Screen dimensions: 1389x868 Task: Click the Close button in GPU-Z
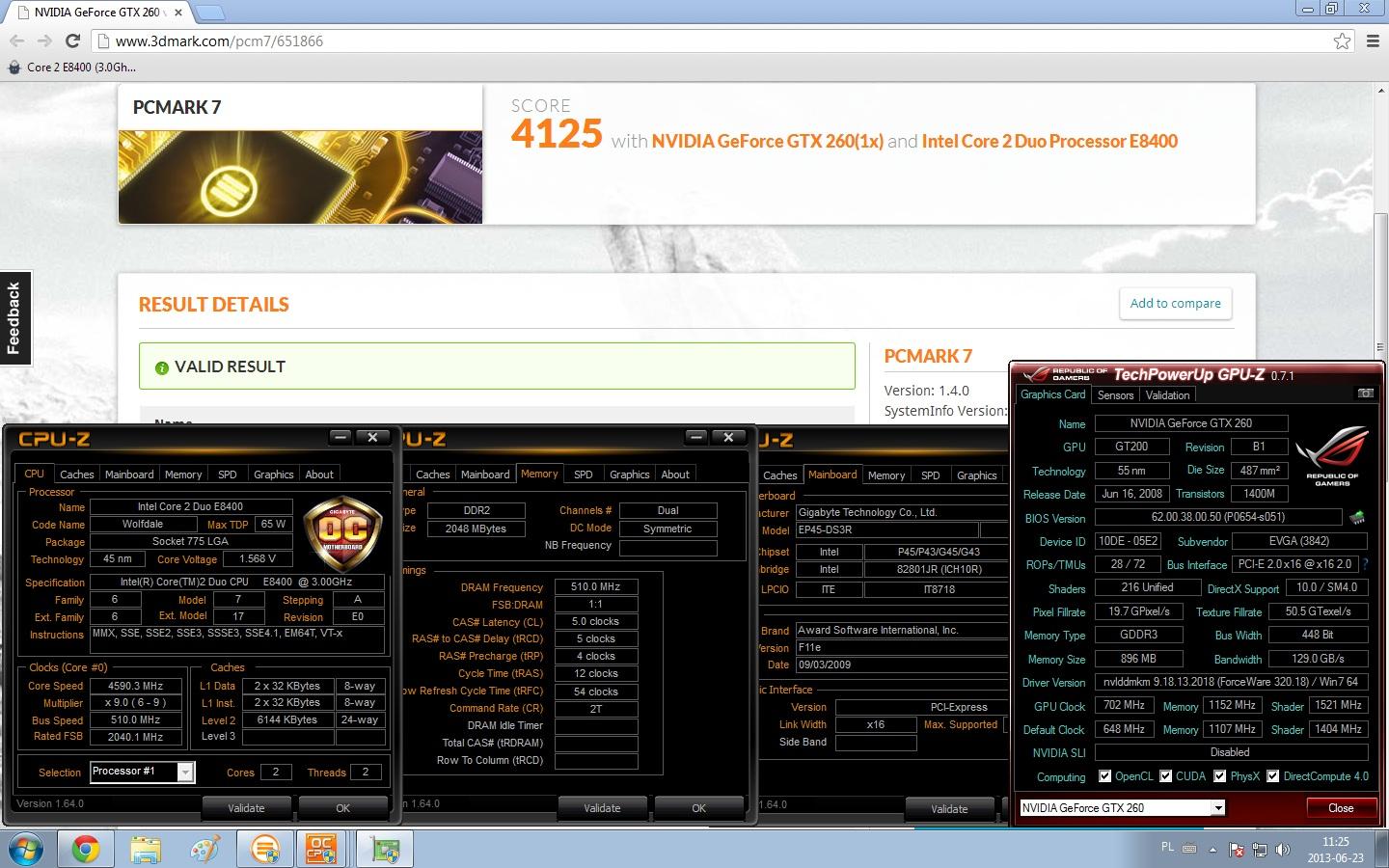(x=1341, y=808)
